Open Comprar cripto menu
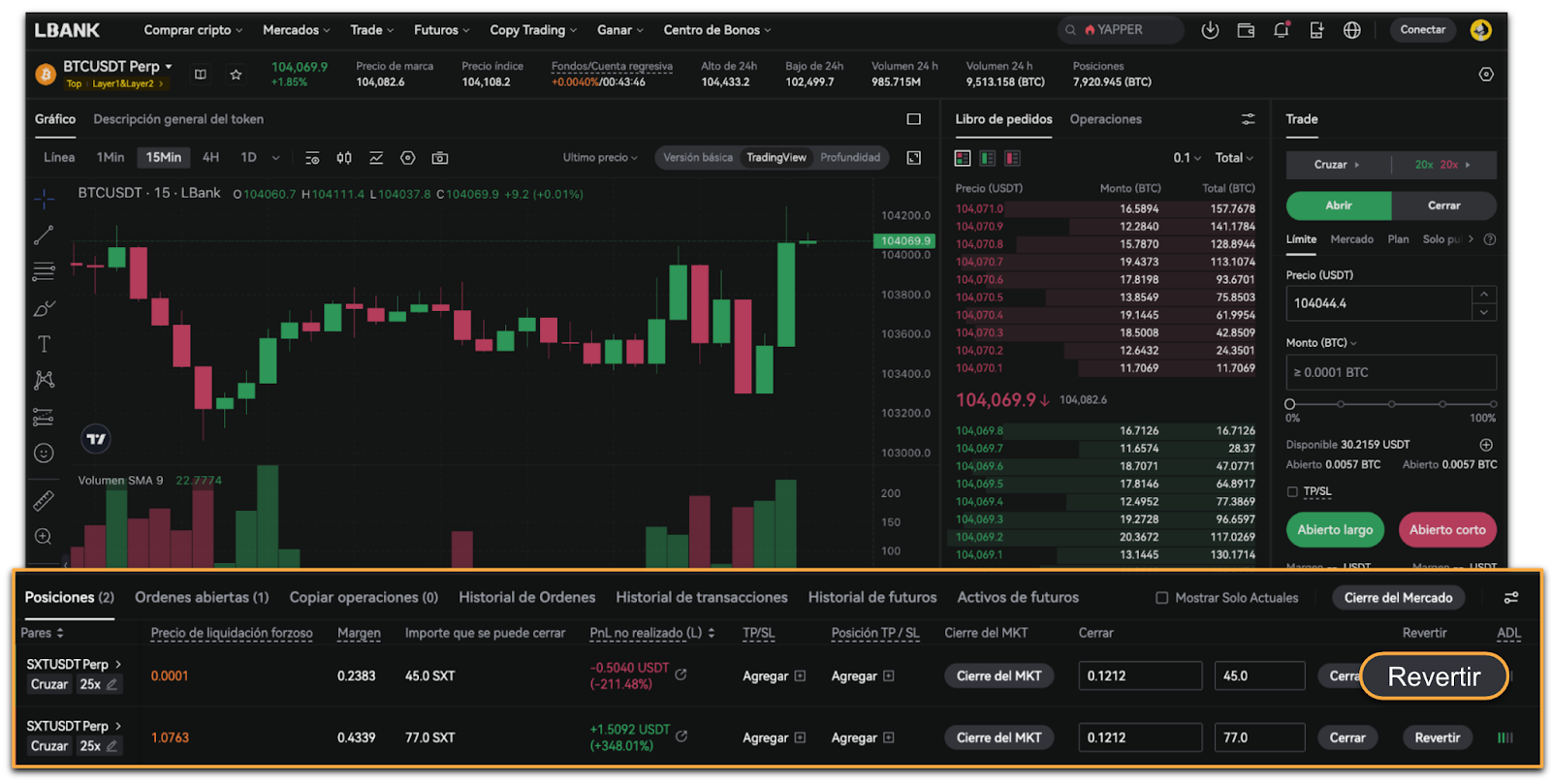Viewport: 1551px width, 784px height. coord(193,30)
